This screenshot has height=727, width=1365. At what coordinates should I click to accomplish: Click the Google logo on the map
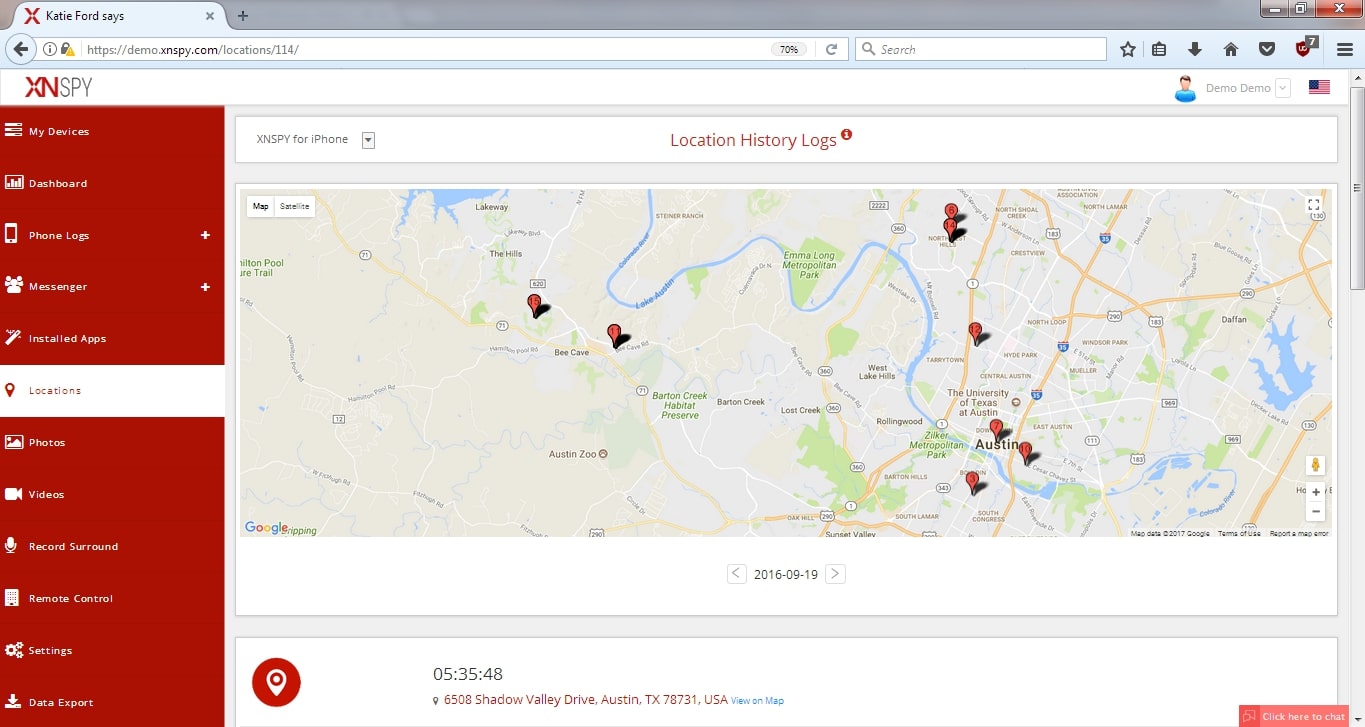[266, 528]
